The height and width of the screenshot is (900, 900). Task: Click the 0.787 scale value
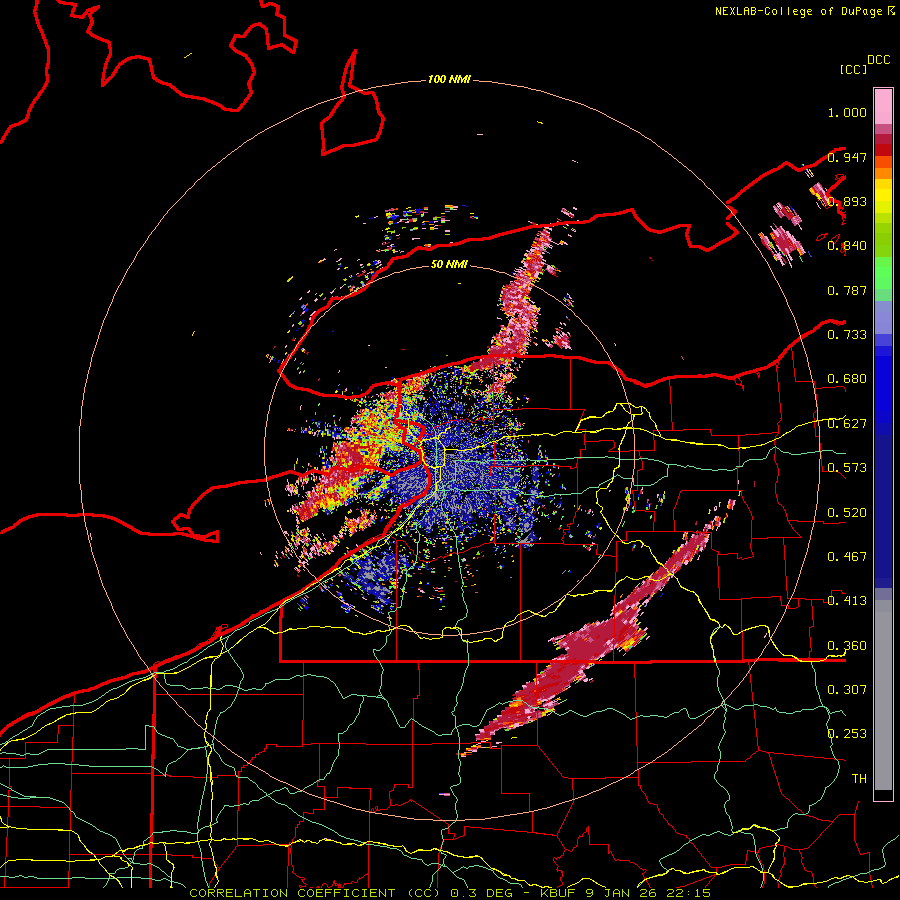(847, 290)
